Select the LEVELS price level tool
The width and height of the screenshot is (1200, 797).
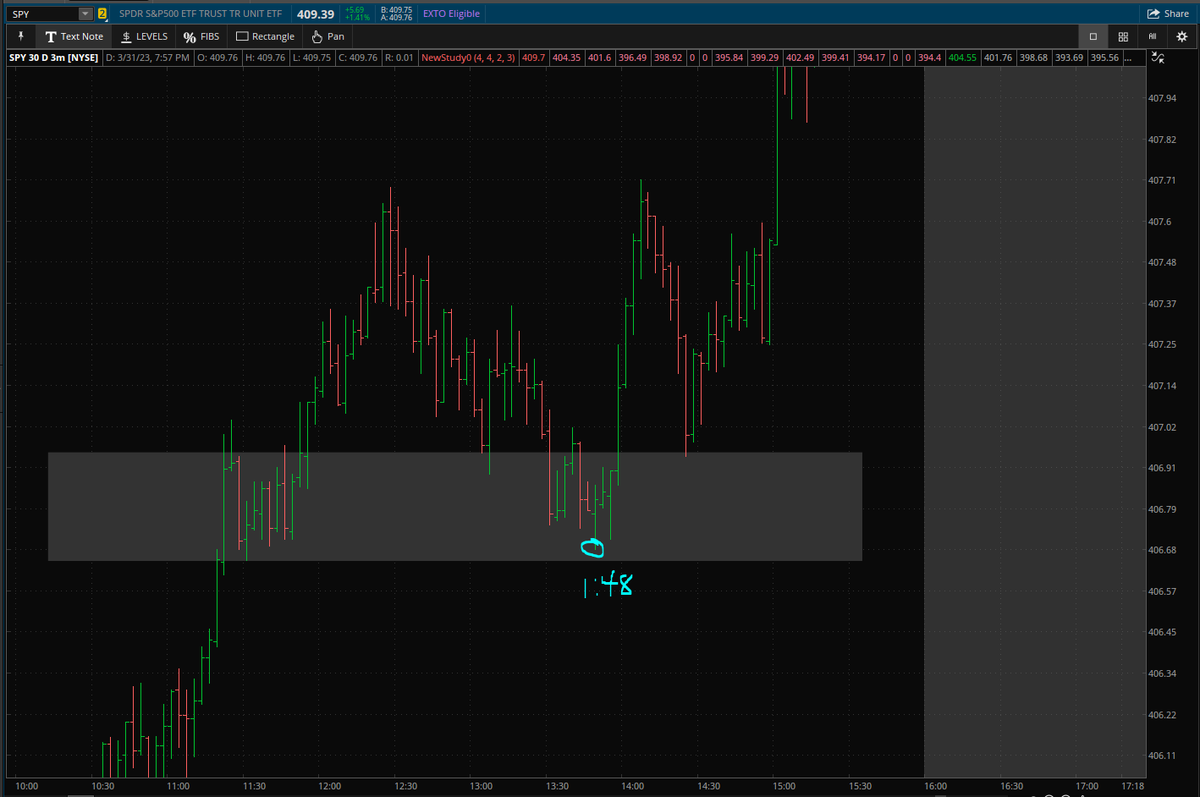pyautogui.click(x=144, y=36)
